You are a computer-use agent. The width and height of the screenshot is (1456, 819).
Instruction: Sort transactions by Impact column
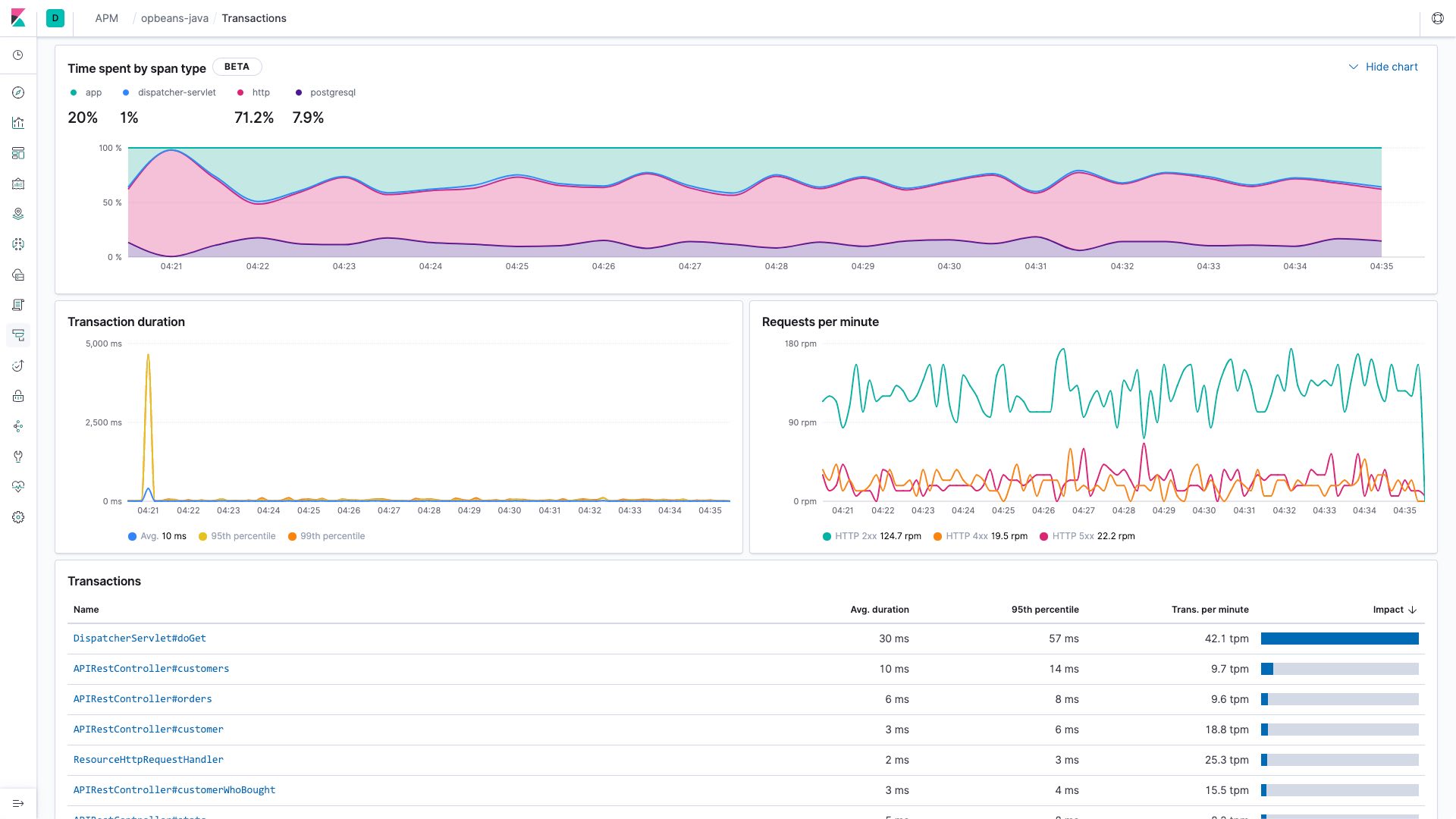click(x=1395, y=610)
